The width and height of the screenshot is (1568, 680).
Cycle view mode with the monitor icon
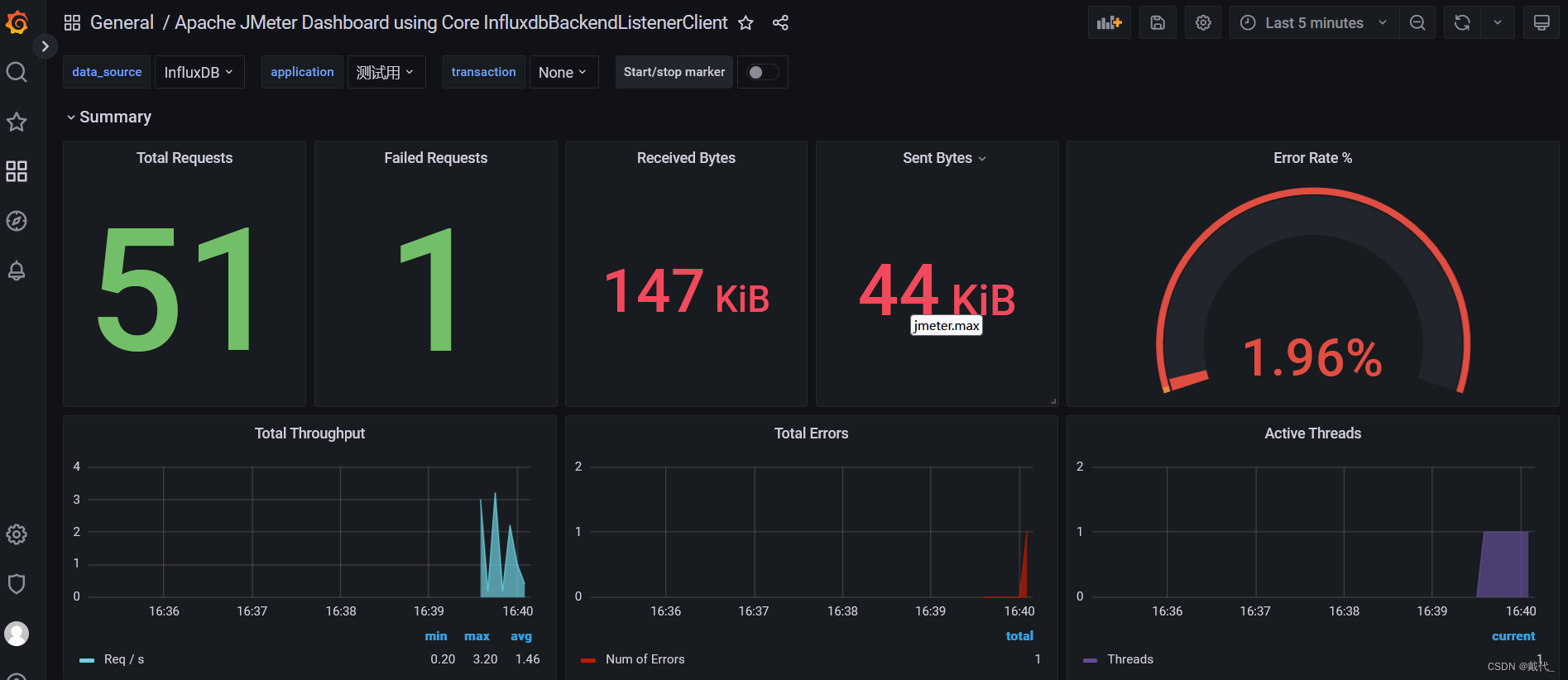pos(1542,23)
